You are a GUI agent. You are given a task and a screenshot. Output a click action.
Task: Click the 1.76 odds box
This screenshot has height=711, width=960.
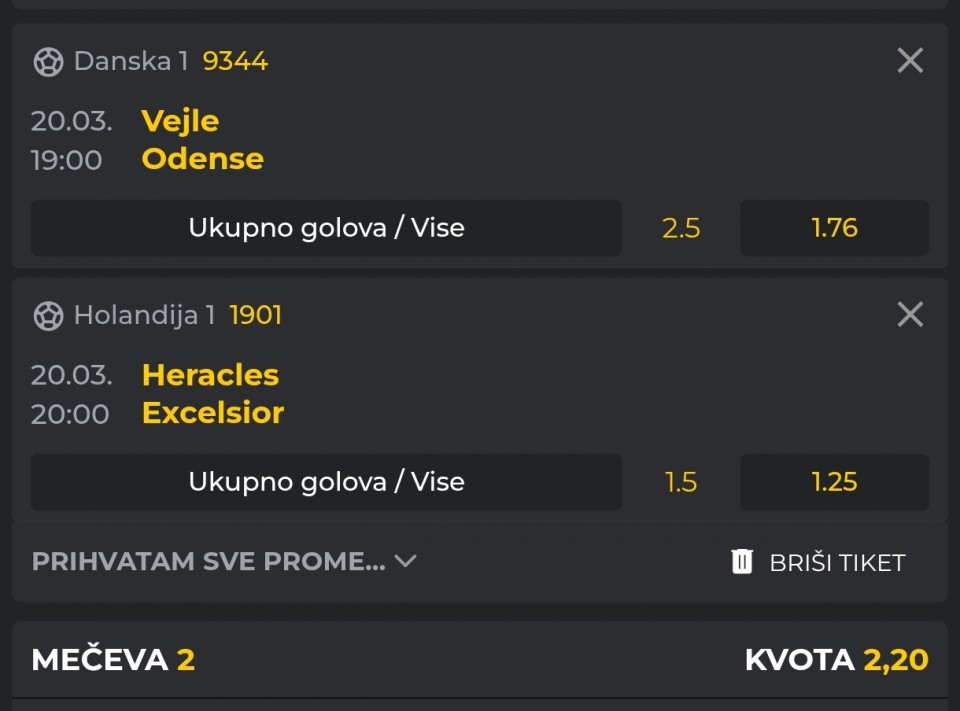(834, 228)
